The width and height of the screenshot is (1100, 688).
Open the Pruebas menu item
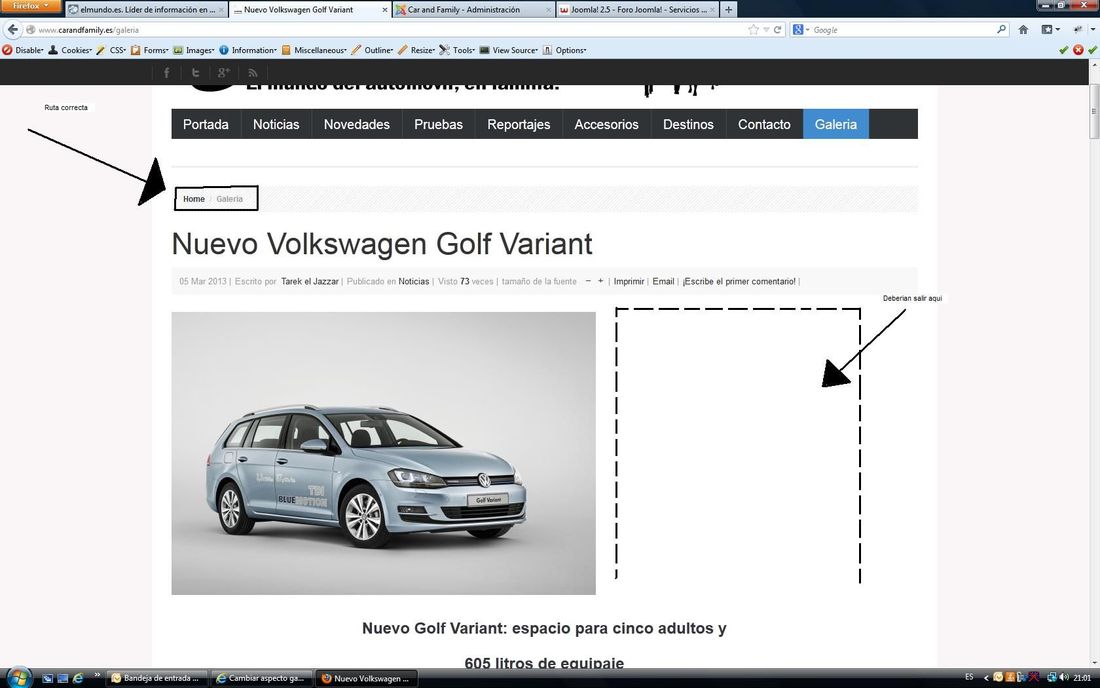click(x=438, y=124)
